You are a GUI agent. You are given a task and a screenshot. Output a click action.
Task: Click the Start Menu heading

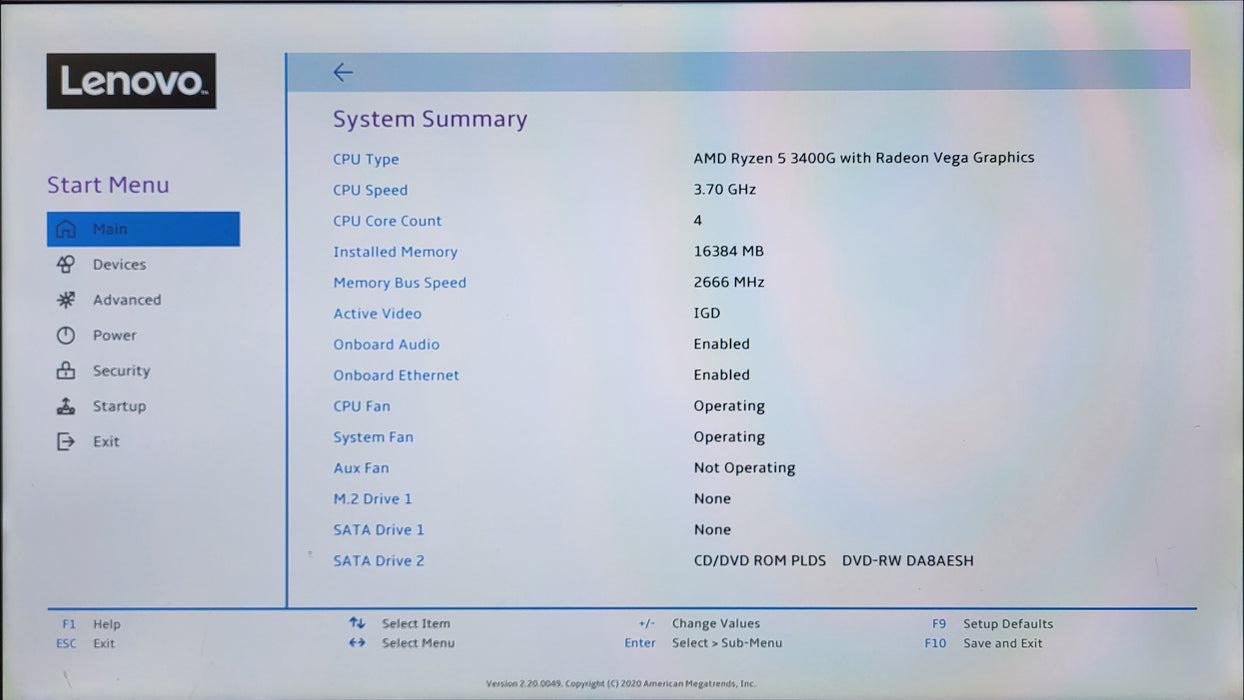pos(108,185)
